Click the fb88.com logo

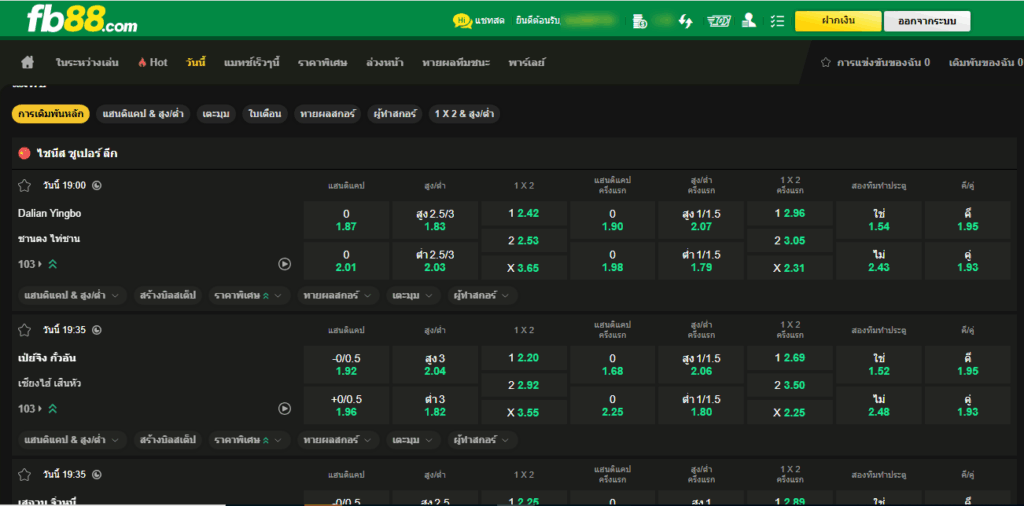click(82, 20)
